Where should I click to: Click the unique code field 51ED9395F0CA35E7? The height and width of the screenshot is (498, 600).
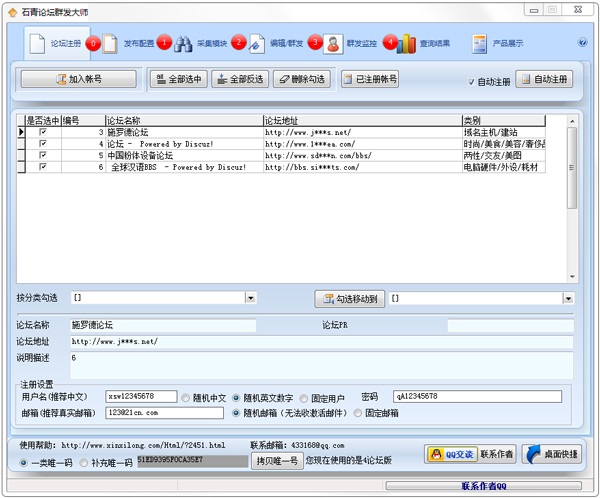tap(192, 460)
